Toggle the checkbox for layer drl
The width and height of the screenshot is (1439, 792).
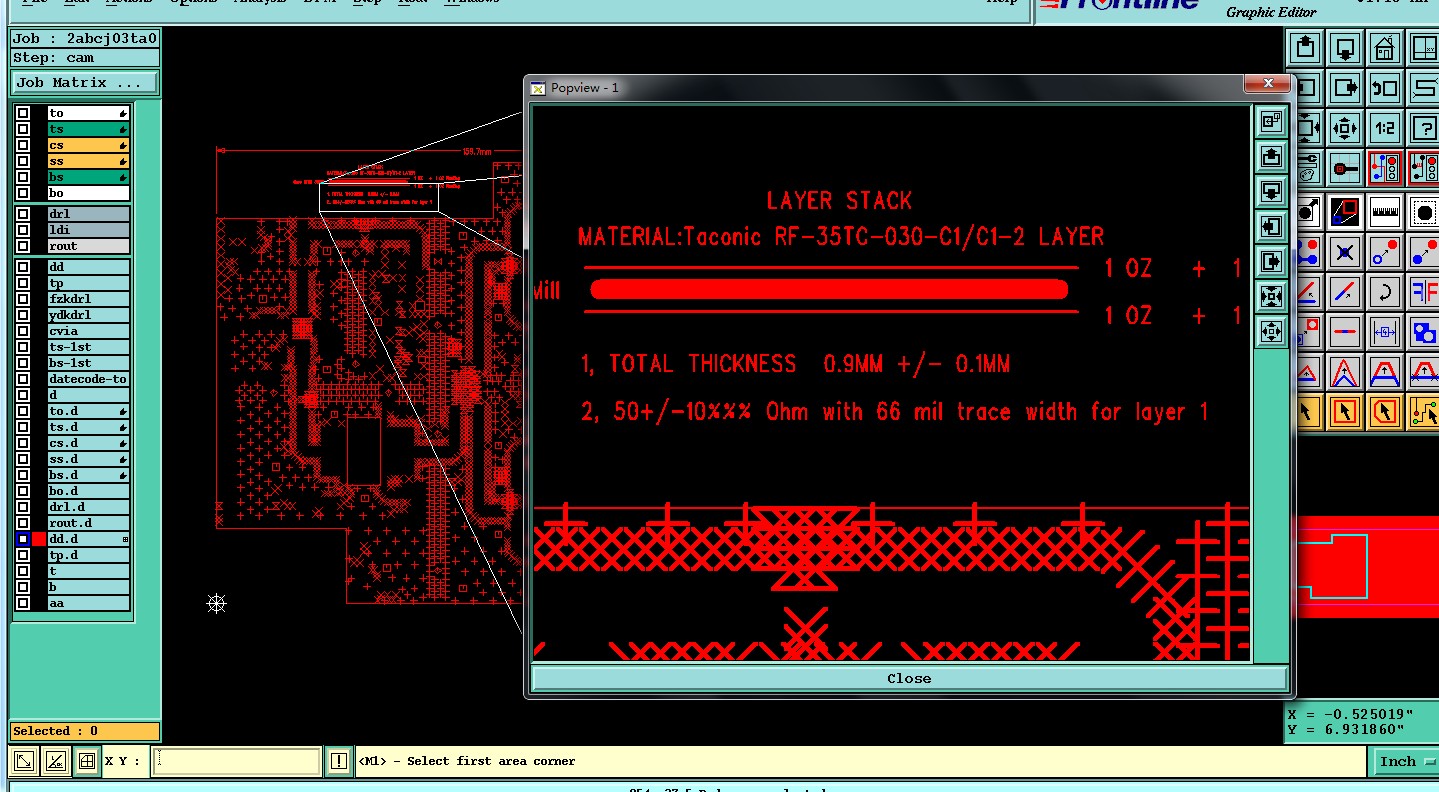(23, 214)
